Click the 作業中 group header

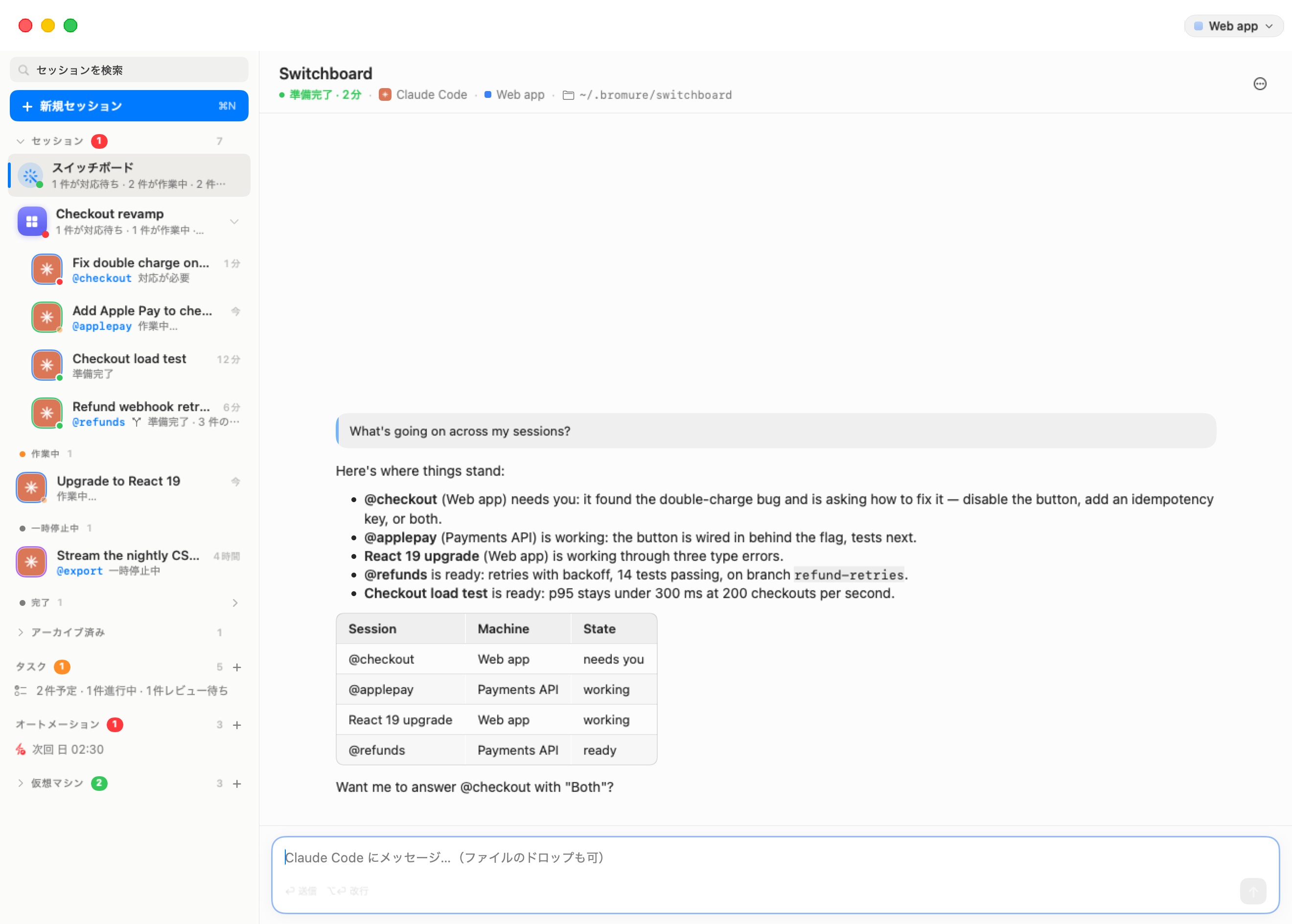46,454
